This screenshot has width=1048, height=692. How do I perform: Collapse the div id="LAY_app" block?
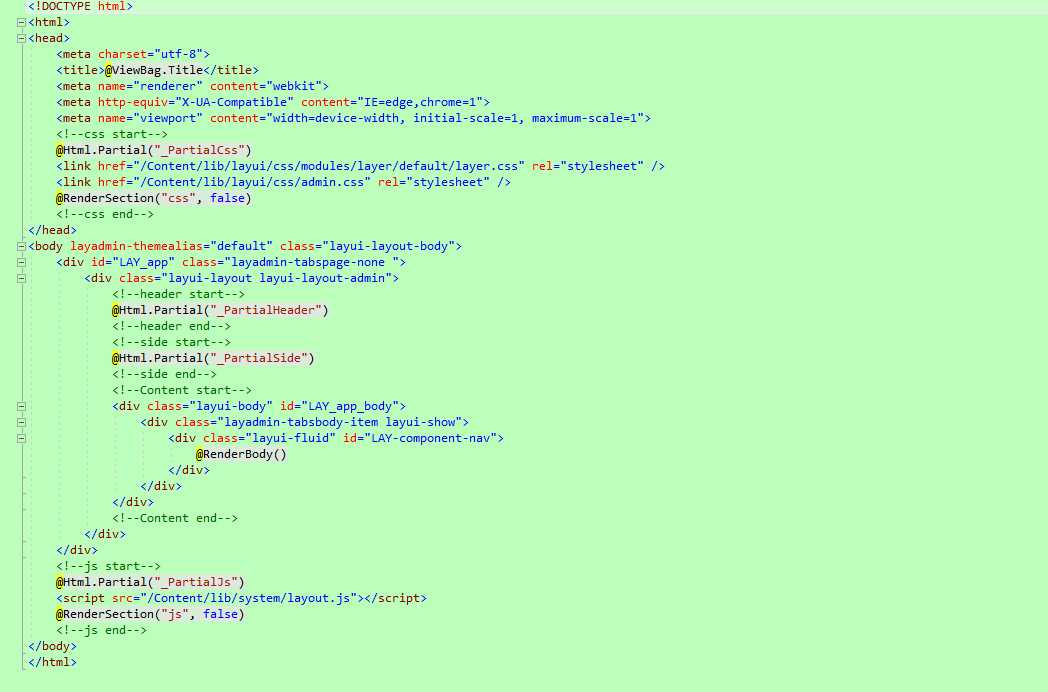pos(21,262)
